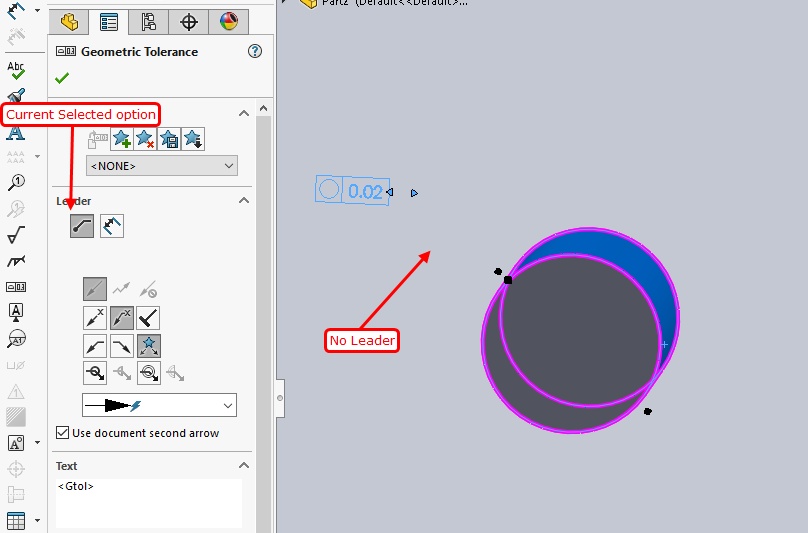Collapse the Style section
This screenshot has height=533, width=808.
pyautogui.click(x=244, y=113)
